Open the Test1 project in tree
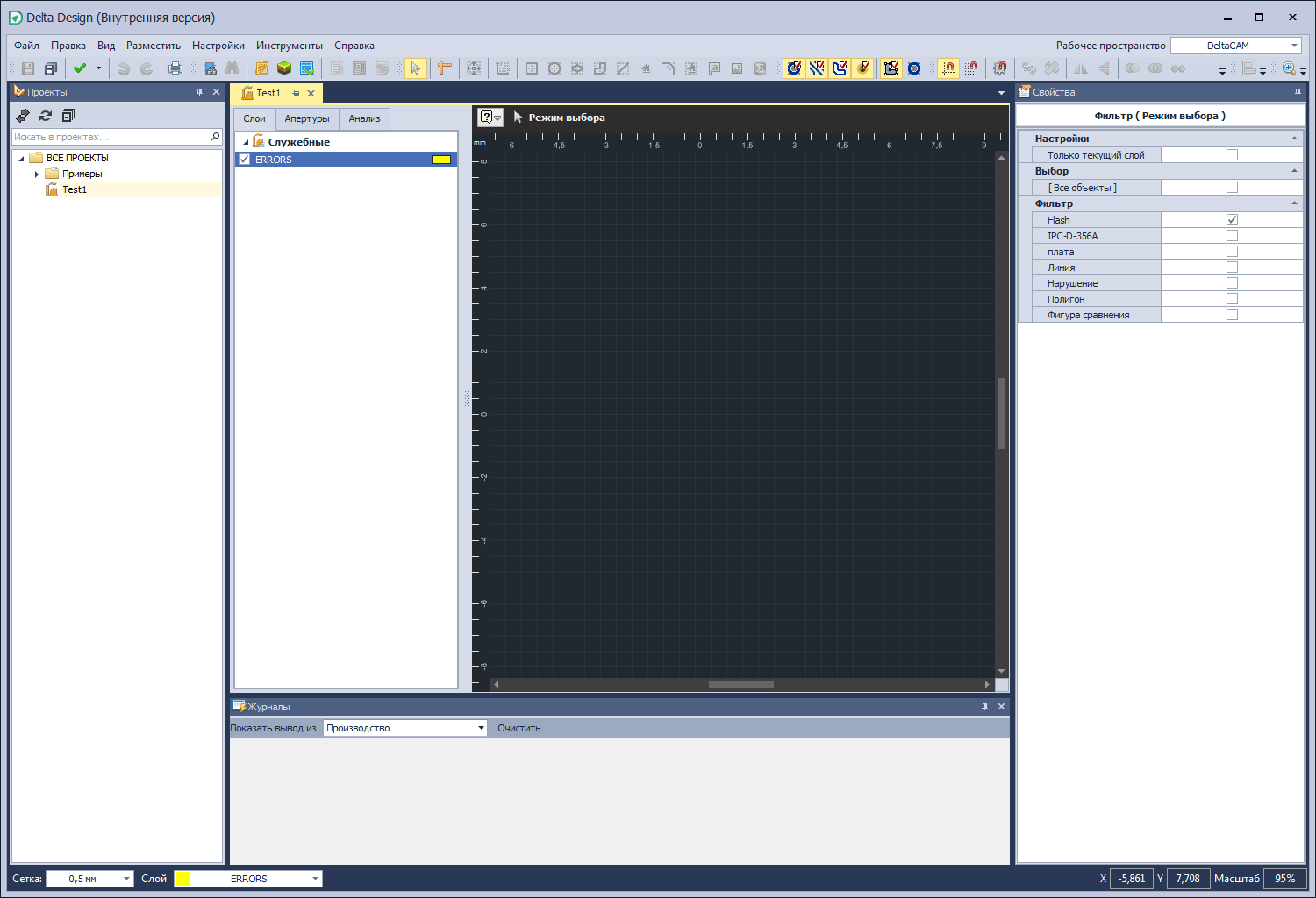Viewport: 1316px width, 898px height. click(75, 189)
